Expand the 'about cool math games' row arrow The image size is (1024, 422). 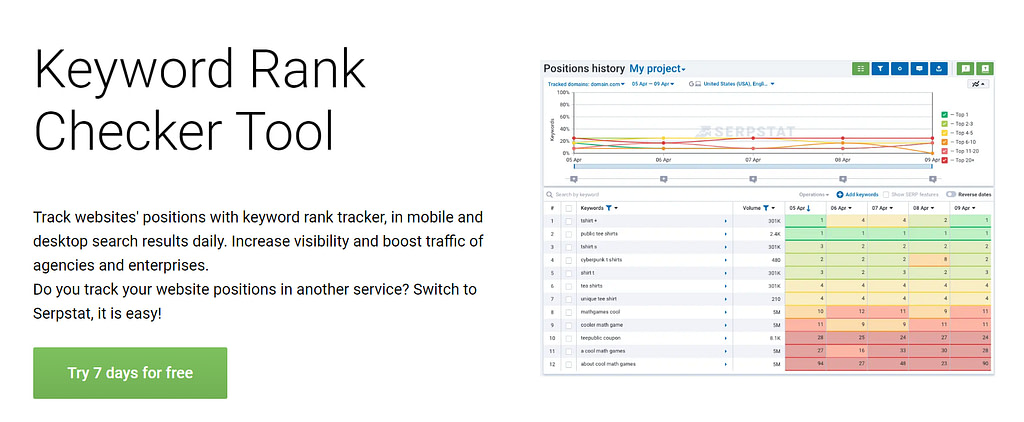click(x=726, y=365)
